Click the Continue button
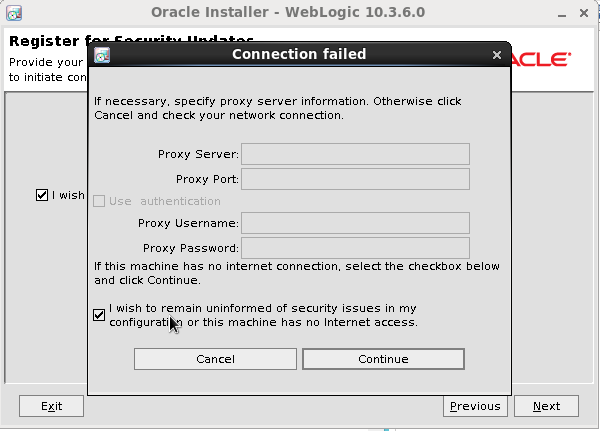Screen dimensions: 600x431 (x=383, y=359)
